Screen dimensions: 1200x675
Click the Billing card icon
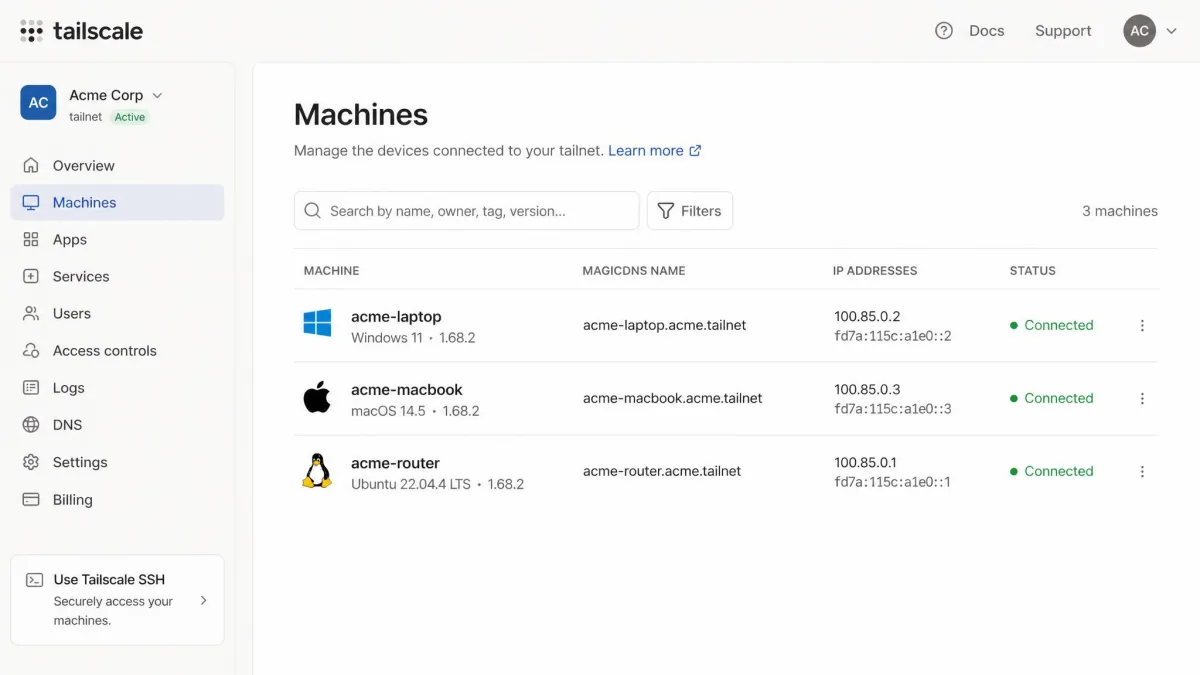pos(31,499)
